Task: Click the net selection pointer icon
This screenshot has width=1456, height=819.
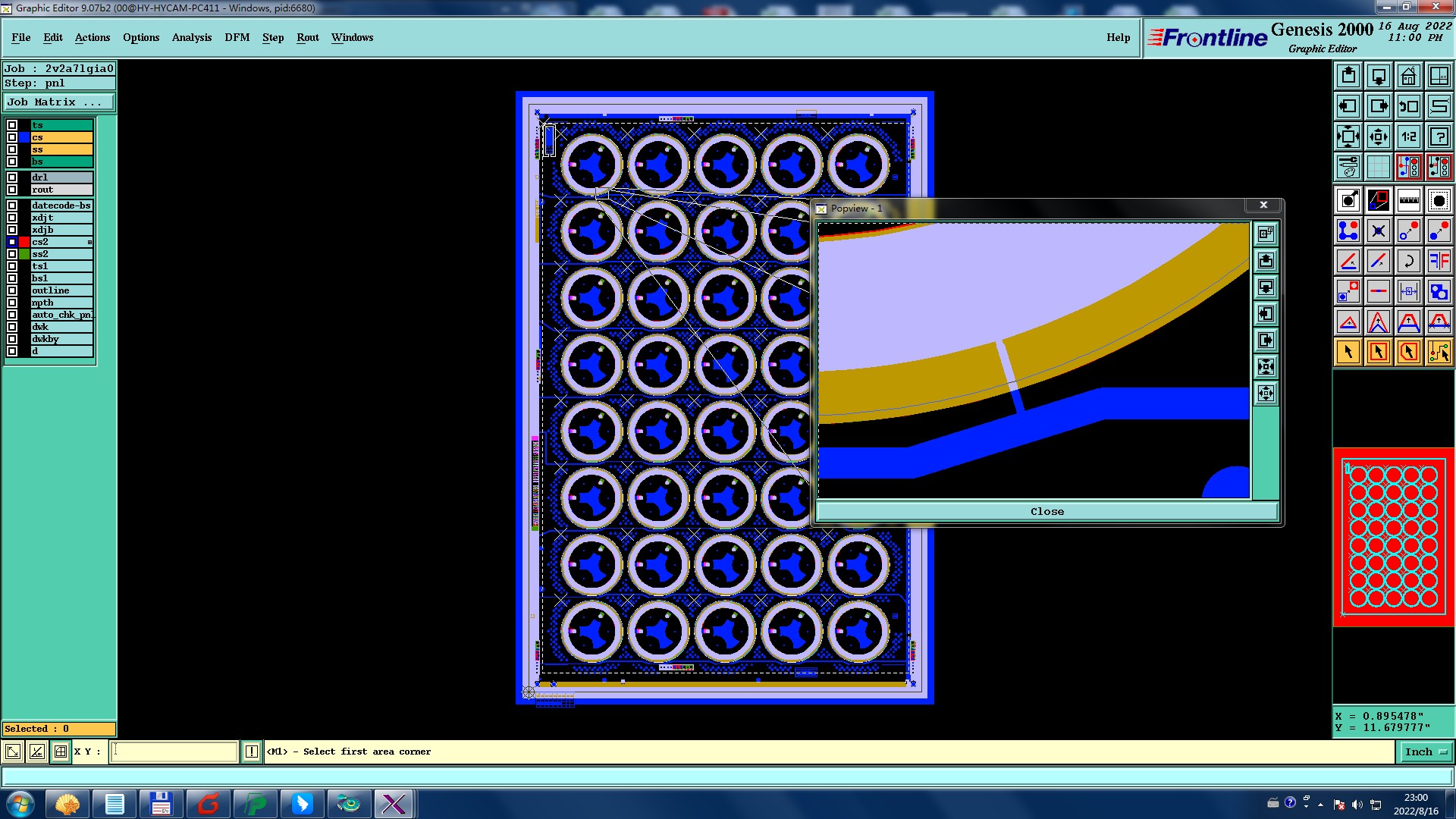Action: click(1439, 352)
